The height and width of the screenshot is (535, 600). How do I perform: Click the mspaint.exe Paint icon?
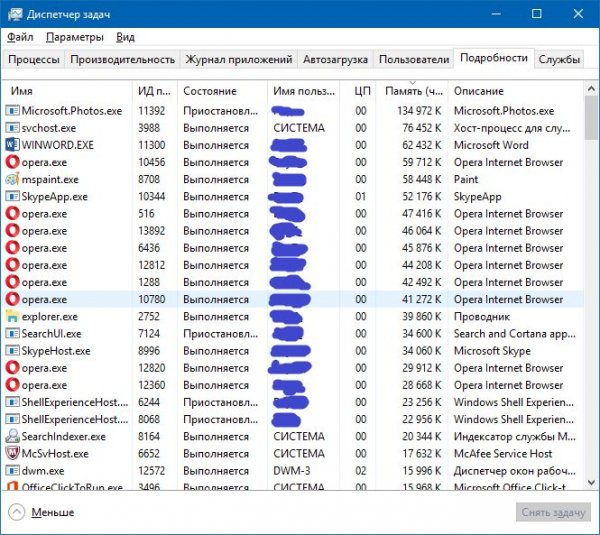tap(12, 179)
